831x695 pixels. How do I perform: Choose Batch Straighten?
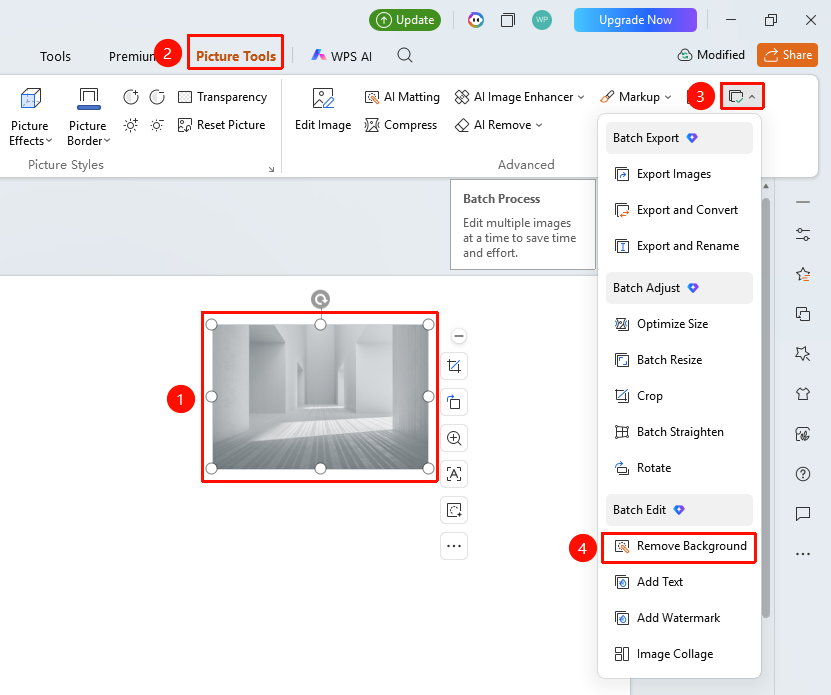click(679, 432)
